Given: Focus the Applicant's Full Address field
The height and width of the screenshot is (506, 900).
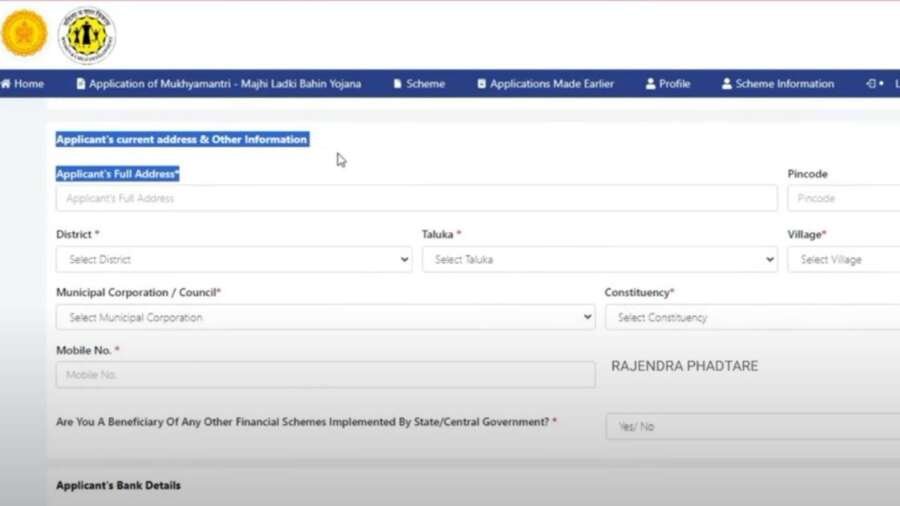Looking at the screenshot, I should point(417,198).
